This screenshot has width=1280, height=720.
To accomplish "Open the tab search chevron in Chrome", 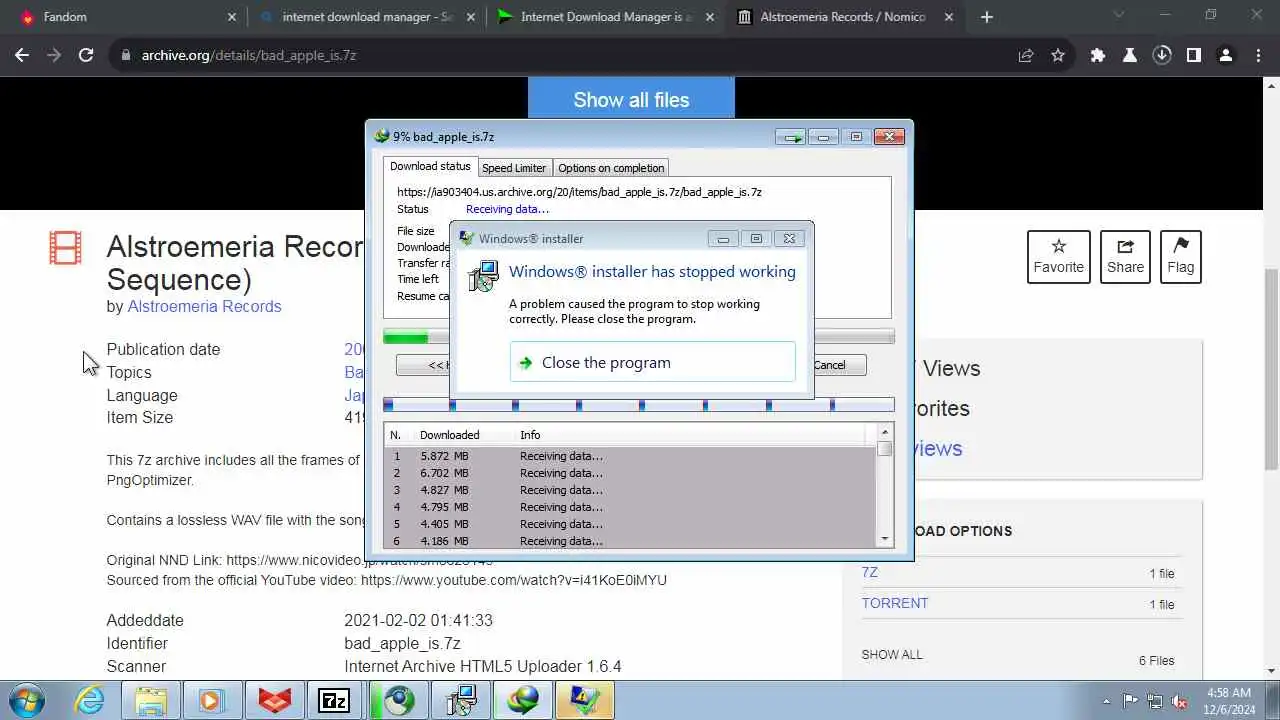I will (x=1120, y=15).
